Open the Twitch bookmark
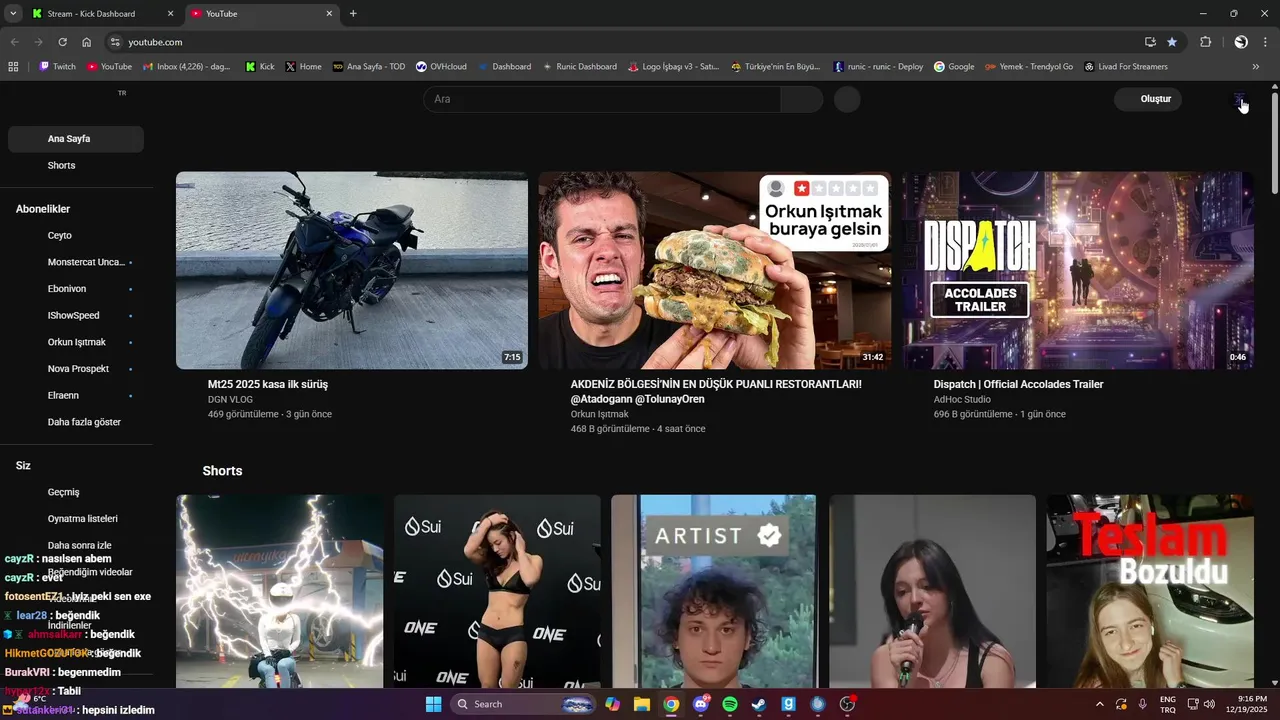This screenshot has height=720, width=1280. (x=57, y=67)
